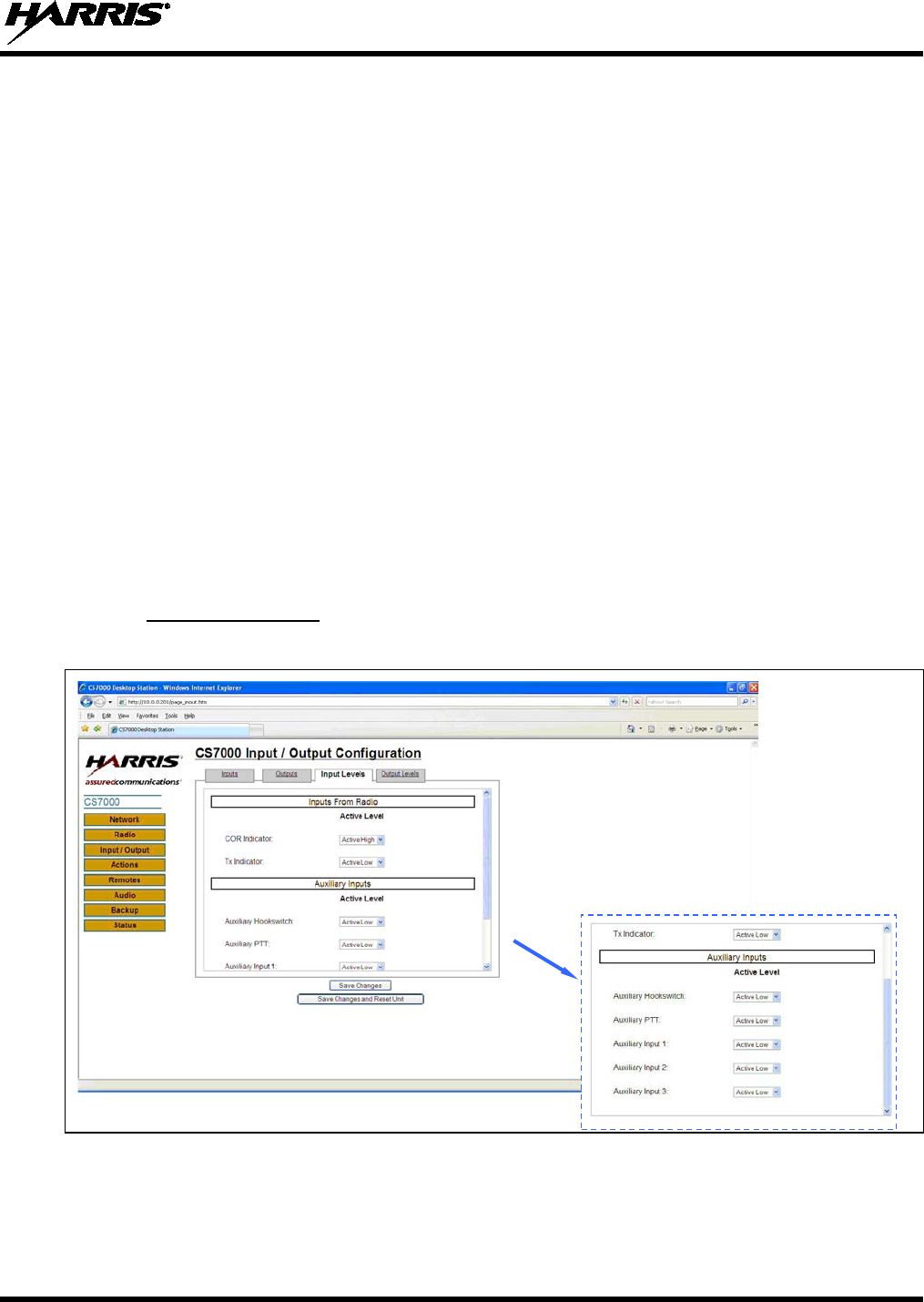Screen dimensions: 924x1302
Task: Open the Help menu
Action: pos(189,716)
